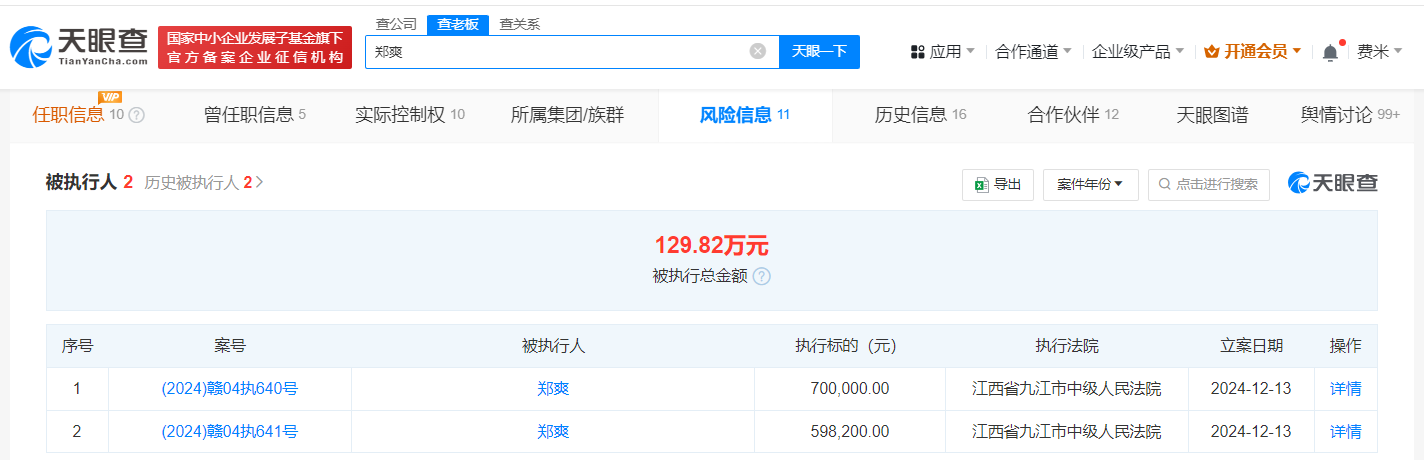Image resolution: width=1424 pixels, height=460 pixels.
Task: Select the 查老板 search tab
Action: click(x=458, y=25)
